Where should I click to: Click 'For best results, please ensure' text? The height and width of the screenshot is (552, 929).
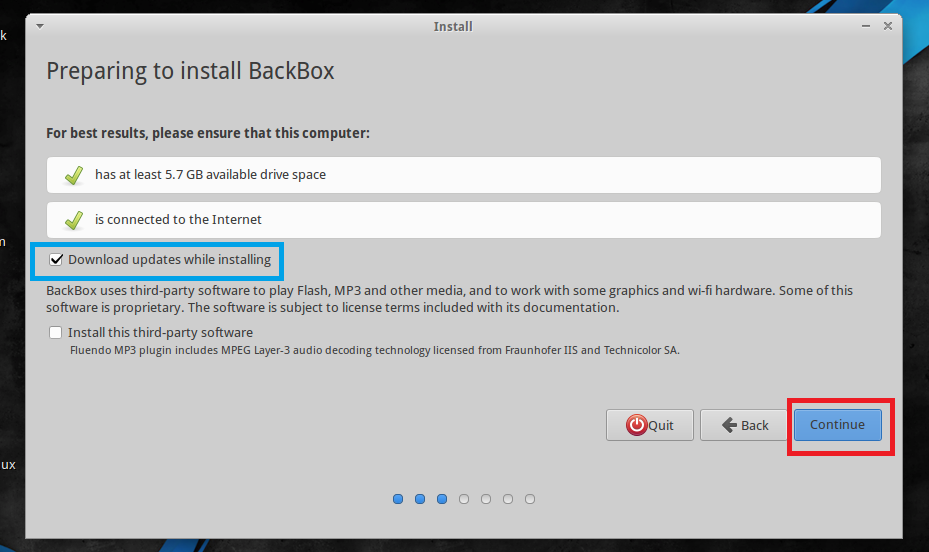[208, 133]
